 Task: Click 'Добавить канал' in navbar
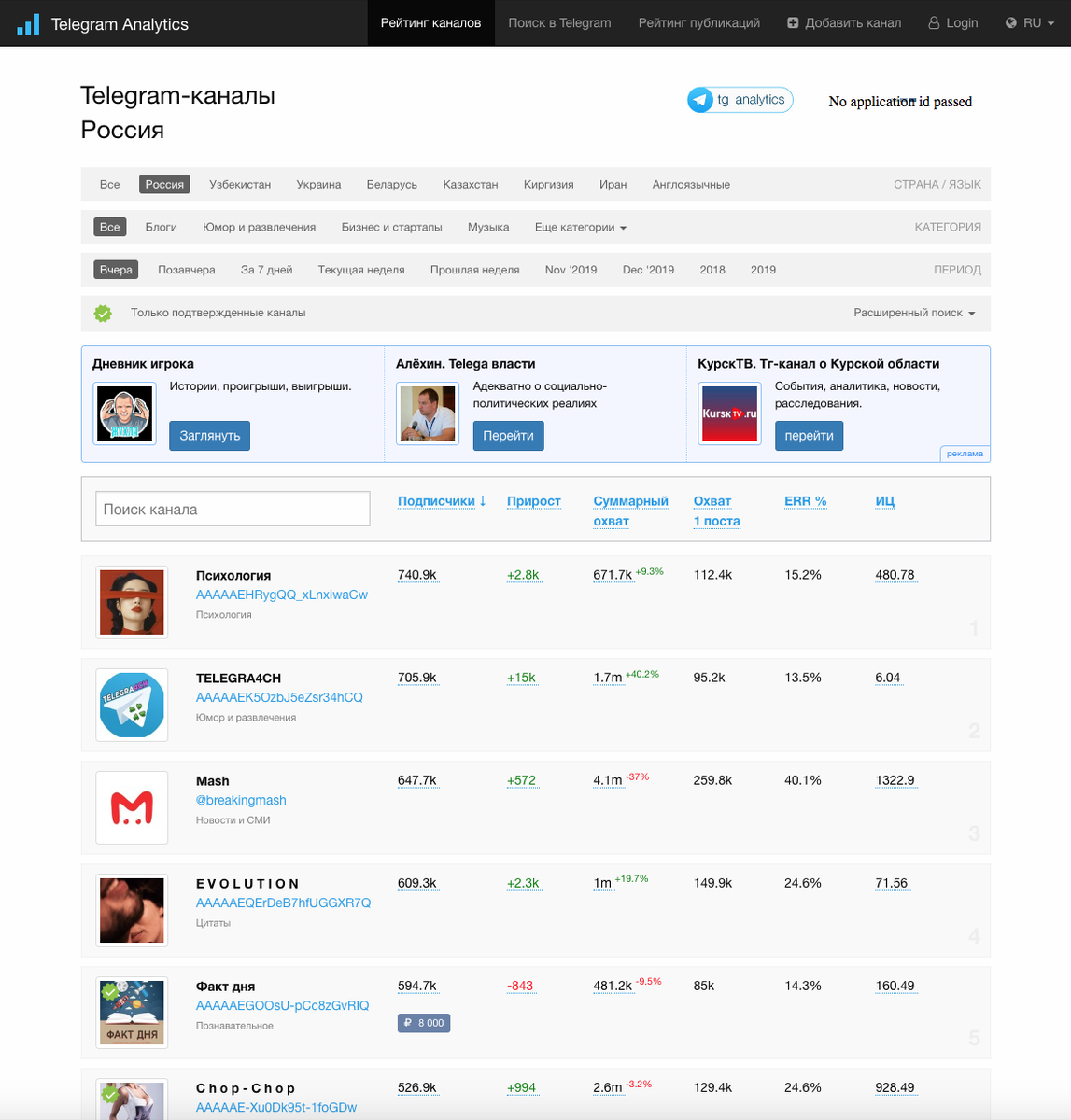(844, 22)
